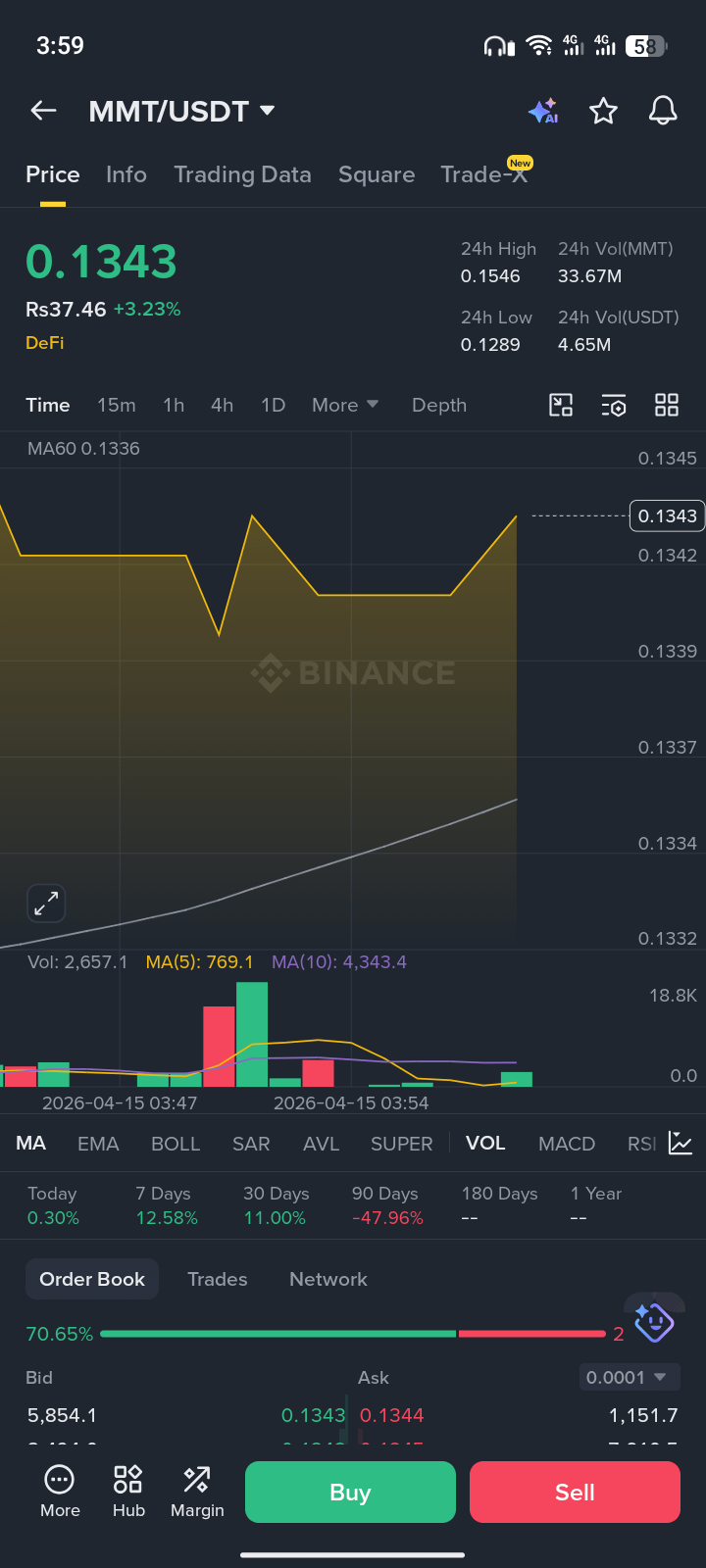Toggle the MACD sub-indicator
Viewport: 706px width, 1568px height.
pyautogui.click(x=567, y=1144)
